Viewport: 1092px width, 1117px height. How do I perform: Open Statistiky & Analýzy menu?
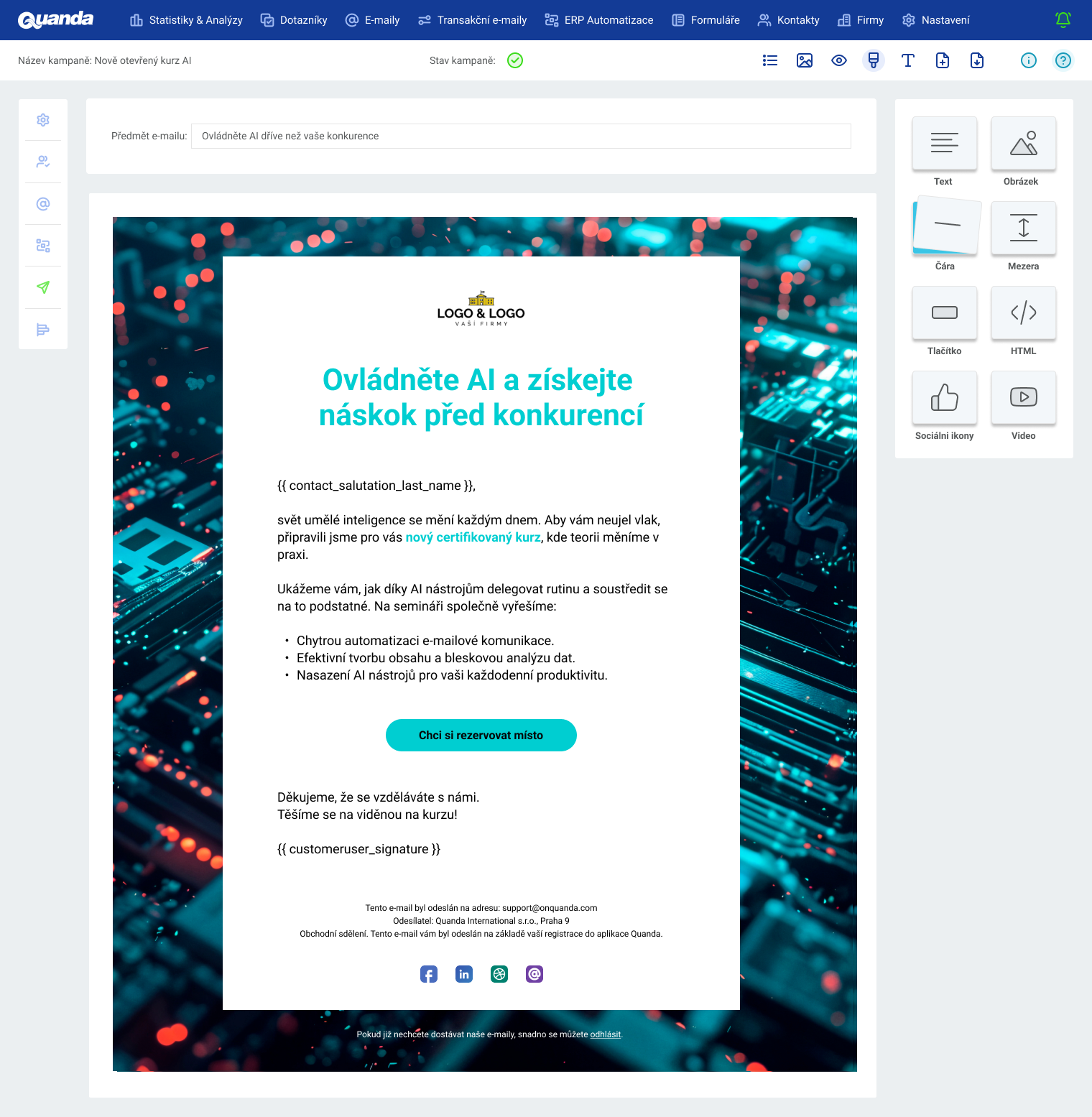coord(186,20)
